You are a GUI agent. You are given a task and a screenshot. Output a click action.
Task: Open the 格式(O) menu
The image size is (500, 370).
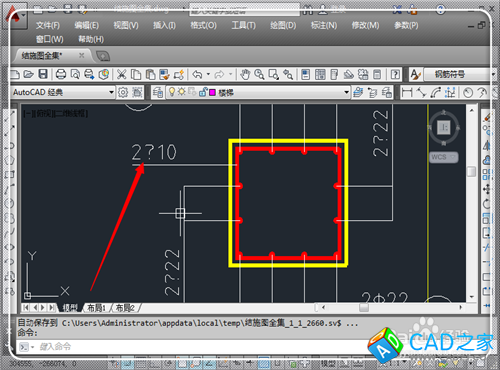203,25
